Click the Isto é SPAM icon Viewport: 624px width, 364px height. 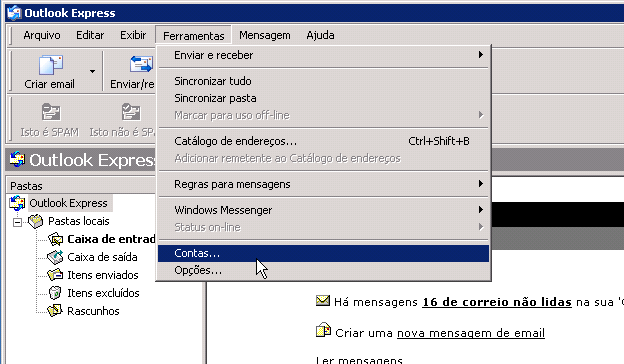[x=51, y=113]
